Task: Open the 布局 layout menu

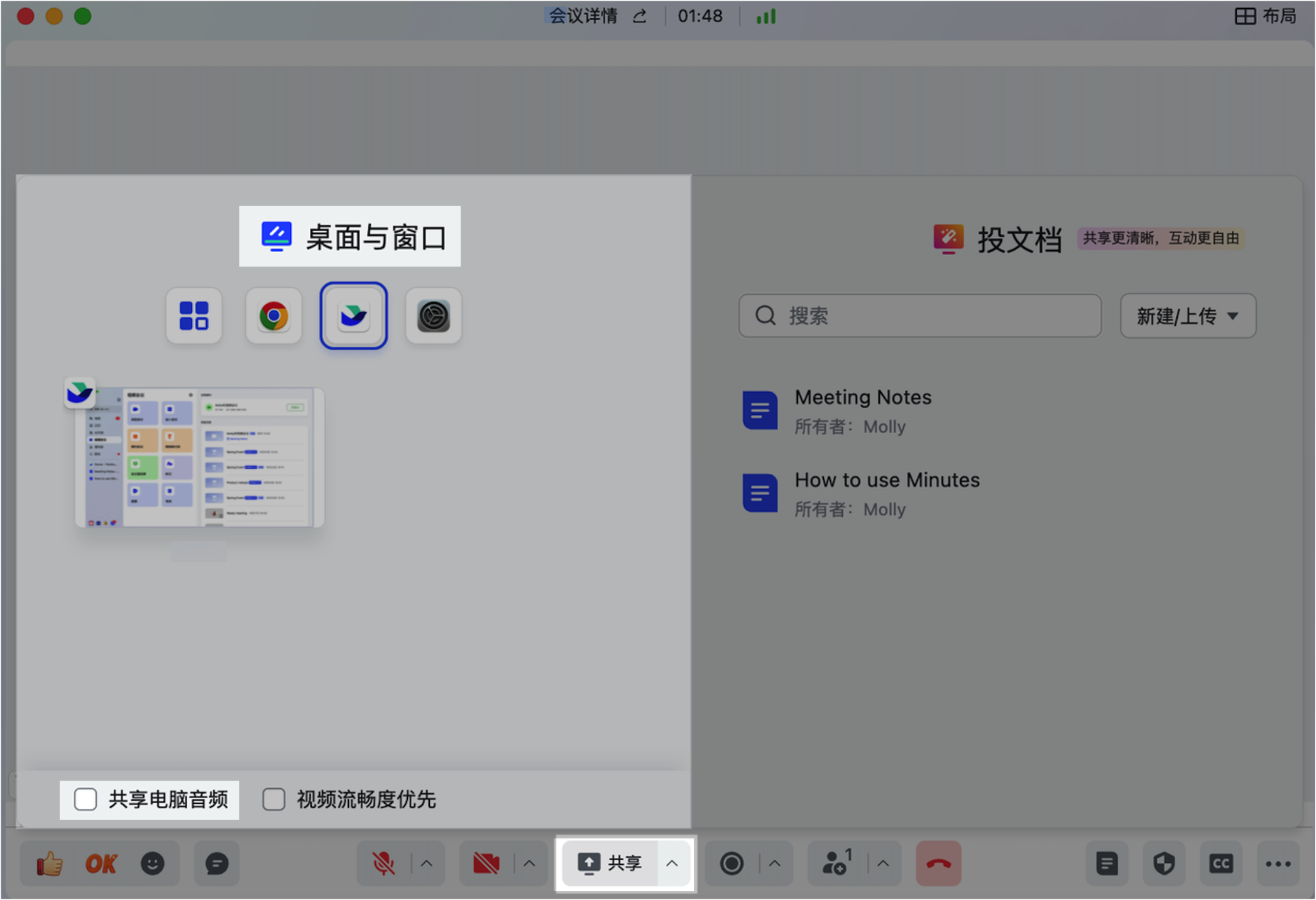Action: click(1265, 16)
